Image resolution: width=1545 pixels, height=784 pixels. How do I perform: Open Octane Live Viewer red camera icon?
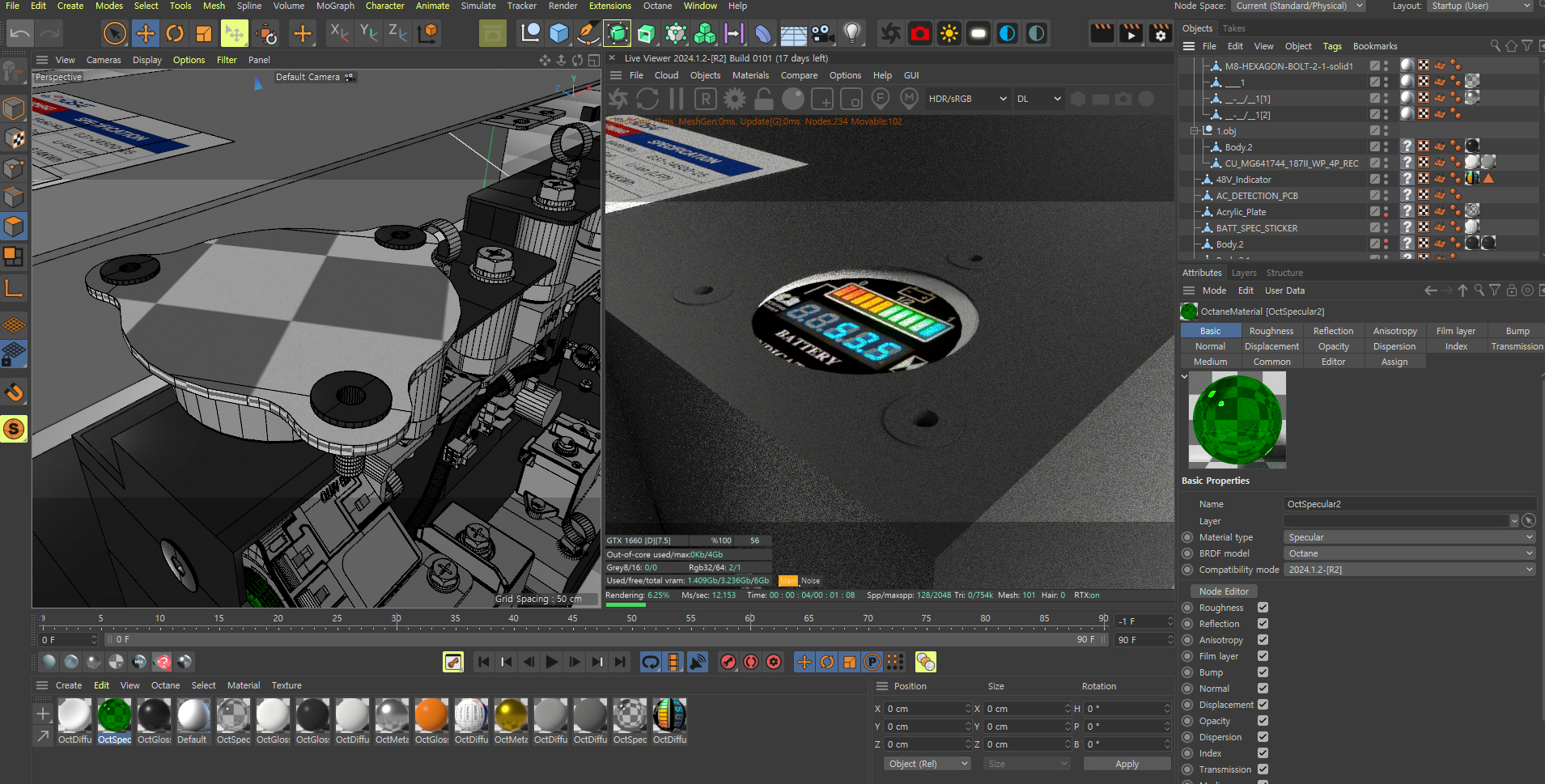920,33
